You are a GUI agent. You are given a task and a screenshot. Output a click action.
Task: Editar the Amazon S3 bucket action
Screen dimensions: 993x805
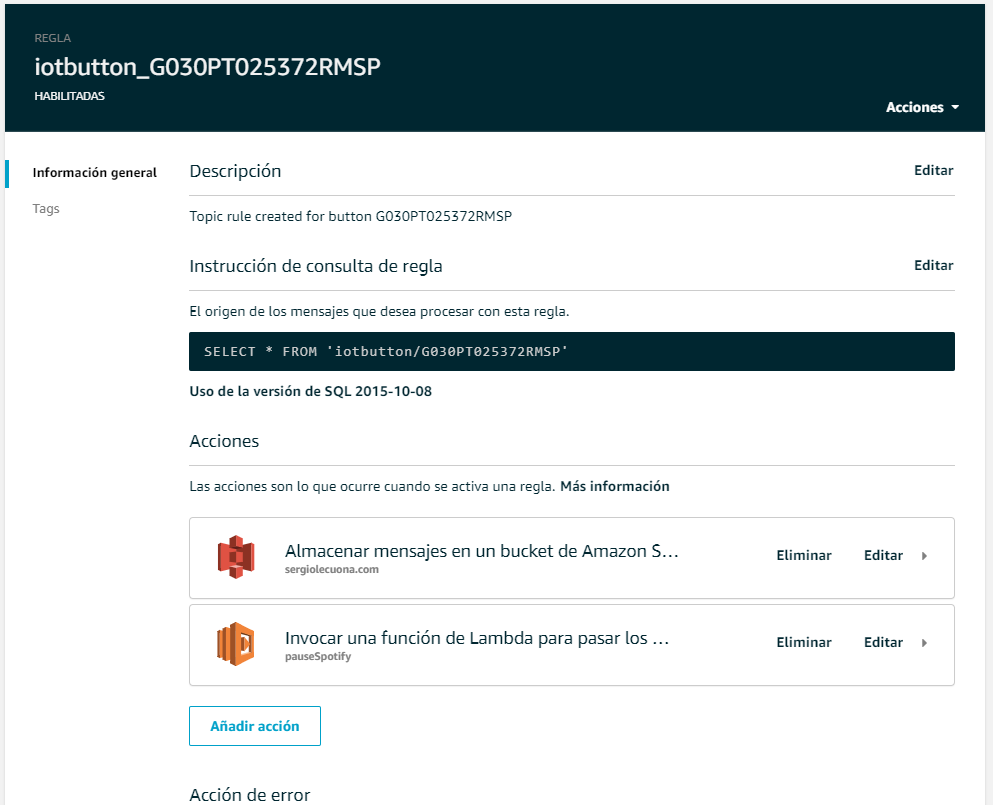click(883, 555)
